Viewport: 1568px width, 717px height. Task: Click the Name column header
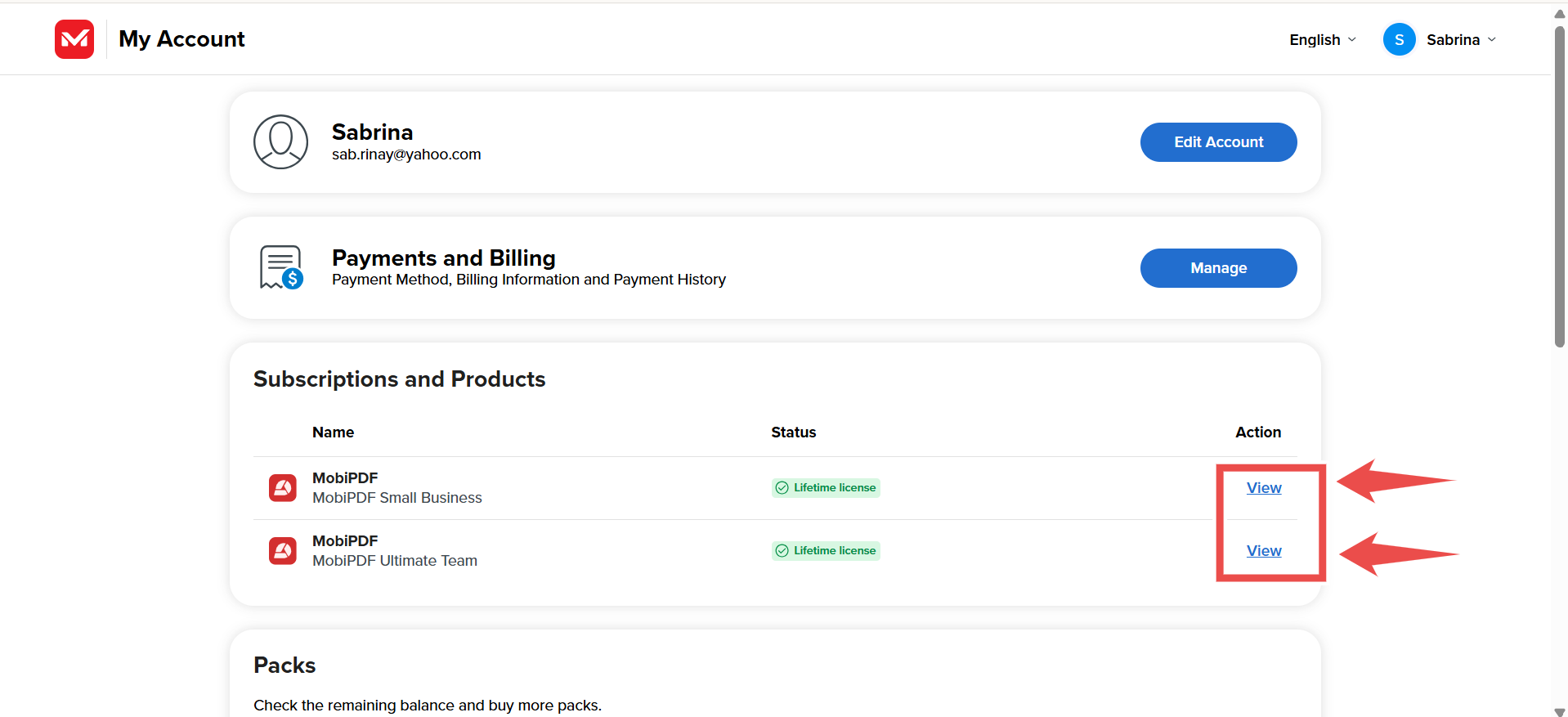click(x=333, y=432)
